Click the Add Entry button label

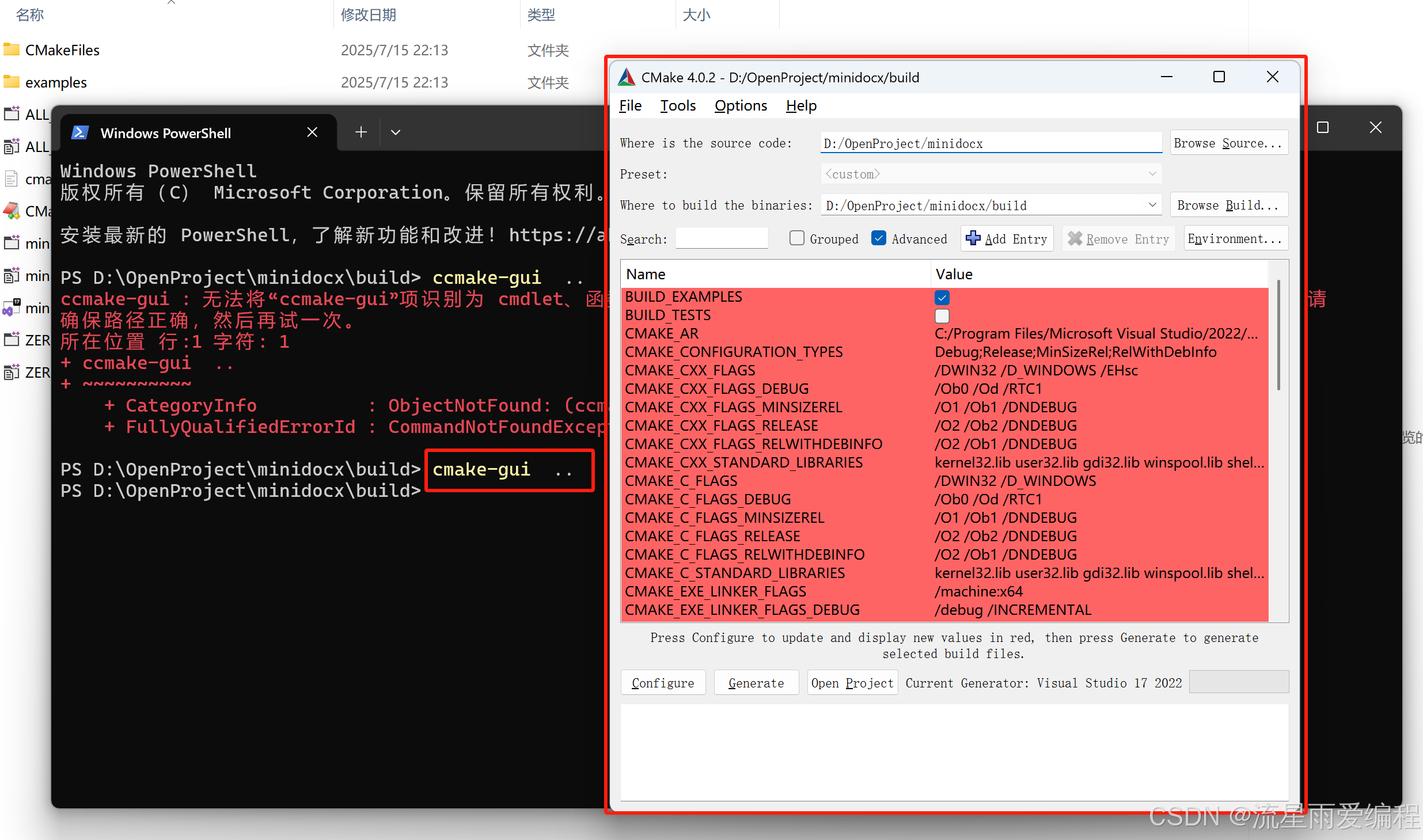tap(1016, 239)
